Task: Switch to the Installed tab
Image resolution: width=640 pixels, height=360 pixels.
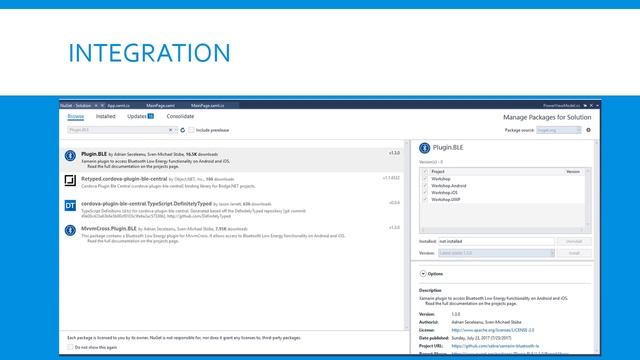Action: 105,117
